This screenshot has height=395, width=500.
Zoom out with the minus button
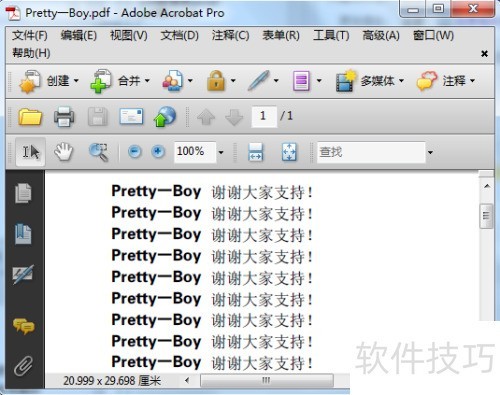tap(135, 152)
